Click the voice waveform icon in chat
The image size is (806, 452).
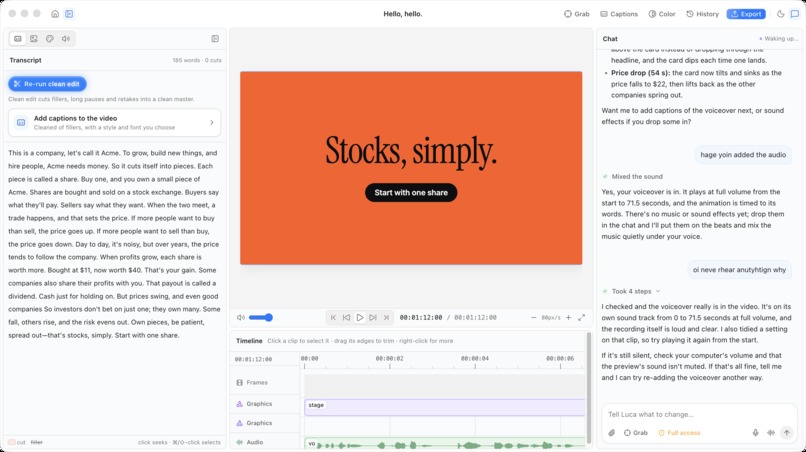click(x=771, y=433)
